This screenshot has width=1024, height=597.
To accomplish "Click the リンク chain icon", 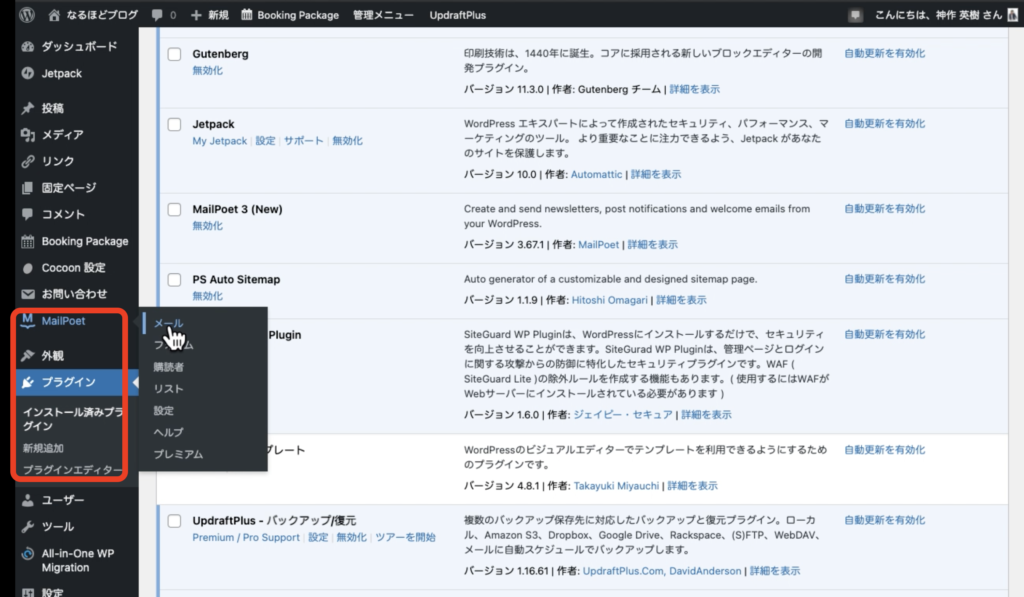I will click(27, 161).
